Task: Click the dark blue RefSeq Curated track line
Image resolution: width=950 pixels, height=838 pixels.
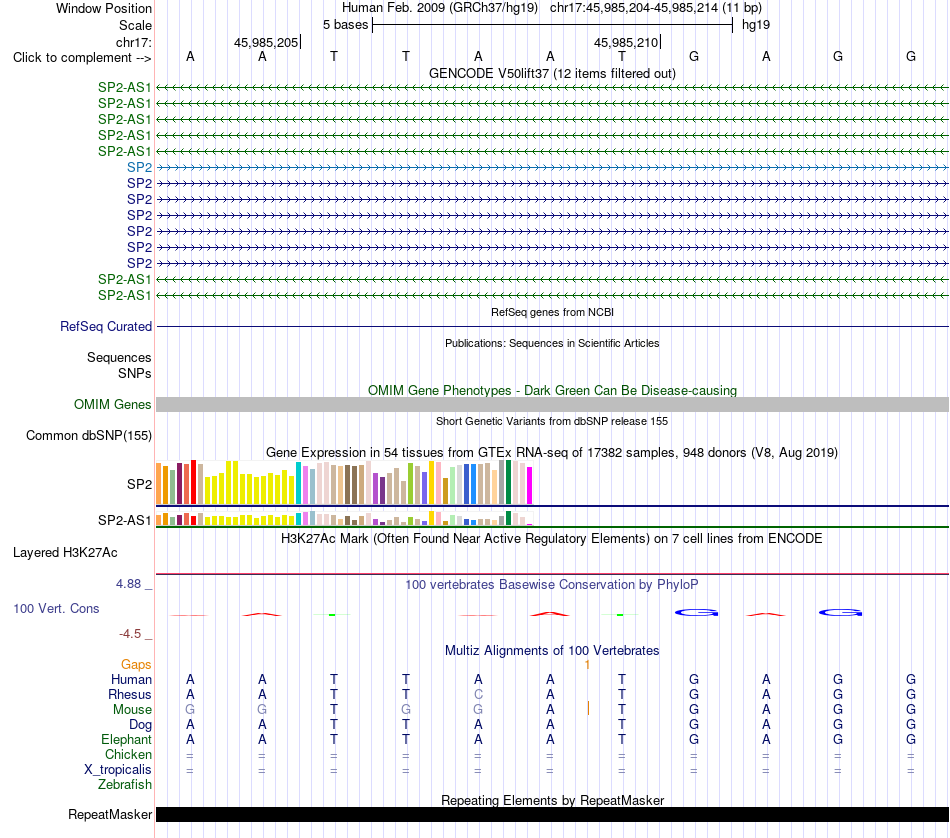Action: [x=552, y=327]
